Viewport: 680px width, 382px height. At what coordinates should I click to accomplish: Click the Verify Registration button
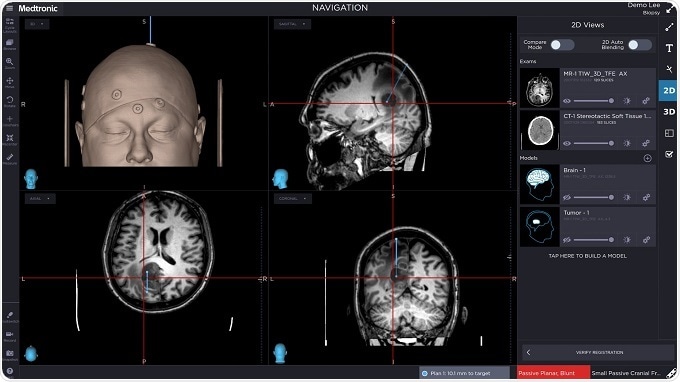point(598,353)
